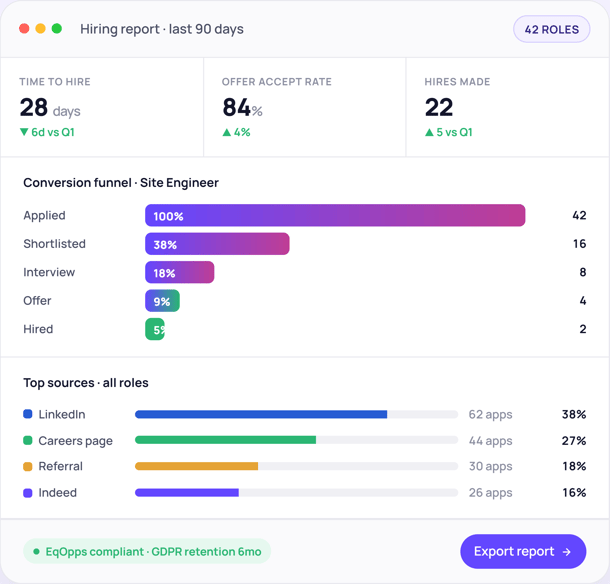Click the 'Top sources · all roles' heading
The width and height of the screenshot is (610, 584).
(86, 383)
